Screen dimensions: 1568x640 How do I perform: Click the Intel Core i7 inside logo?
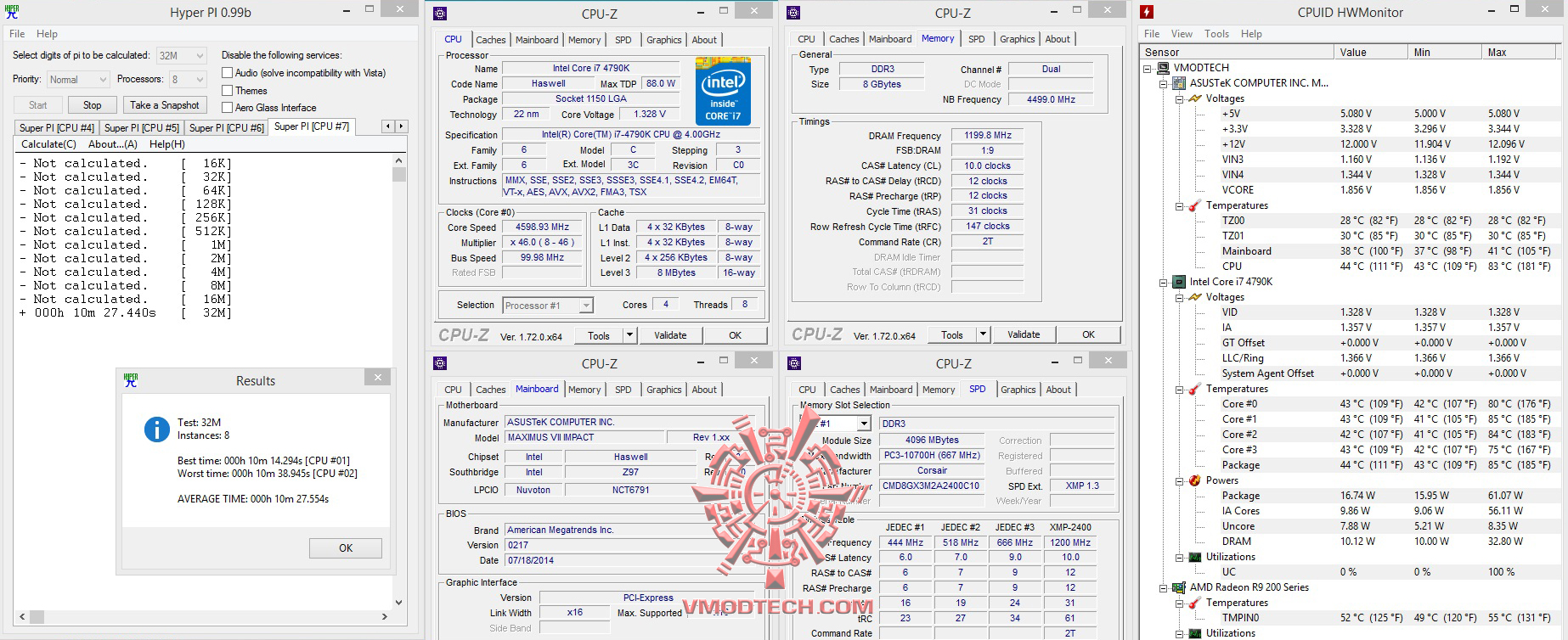point(723,92)
